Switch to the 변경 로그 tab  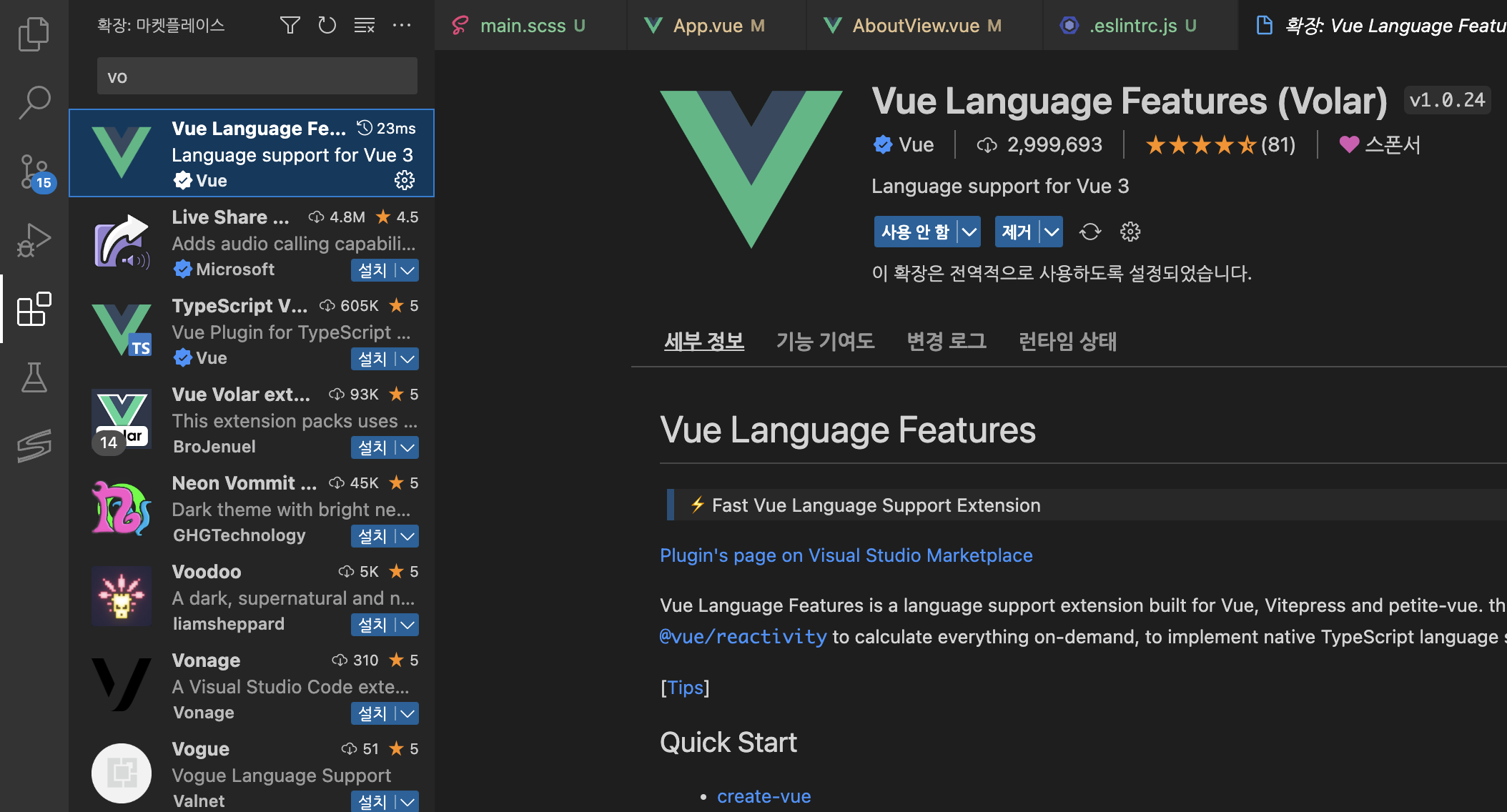(946, 341)
